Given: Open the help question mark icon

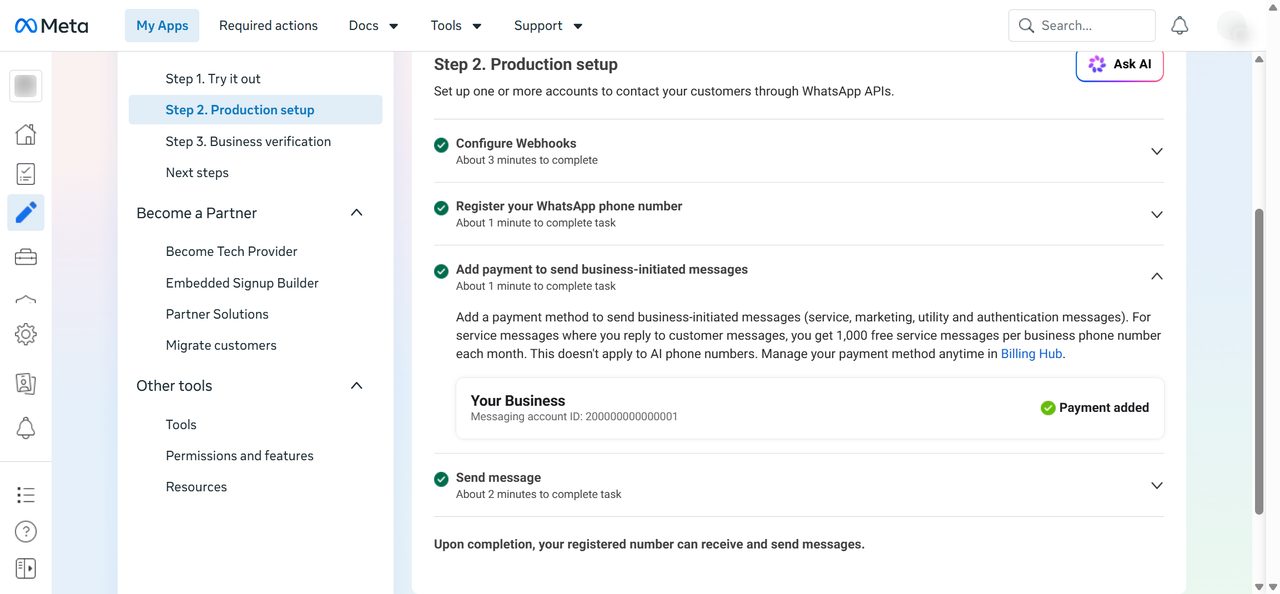Looking at the screenshot, I should (26, 532).
